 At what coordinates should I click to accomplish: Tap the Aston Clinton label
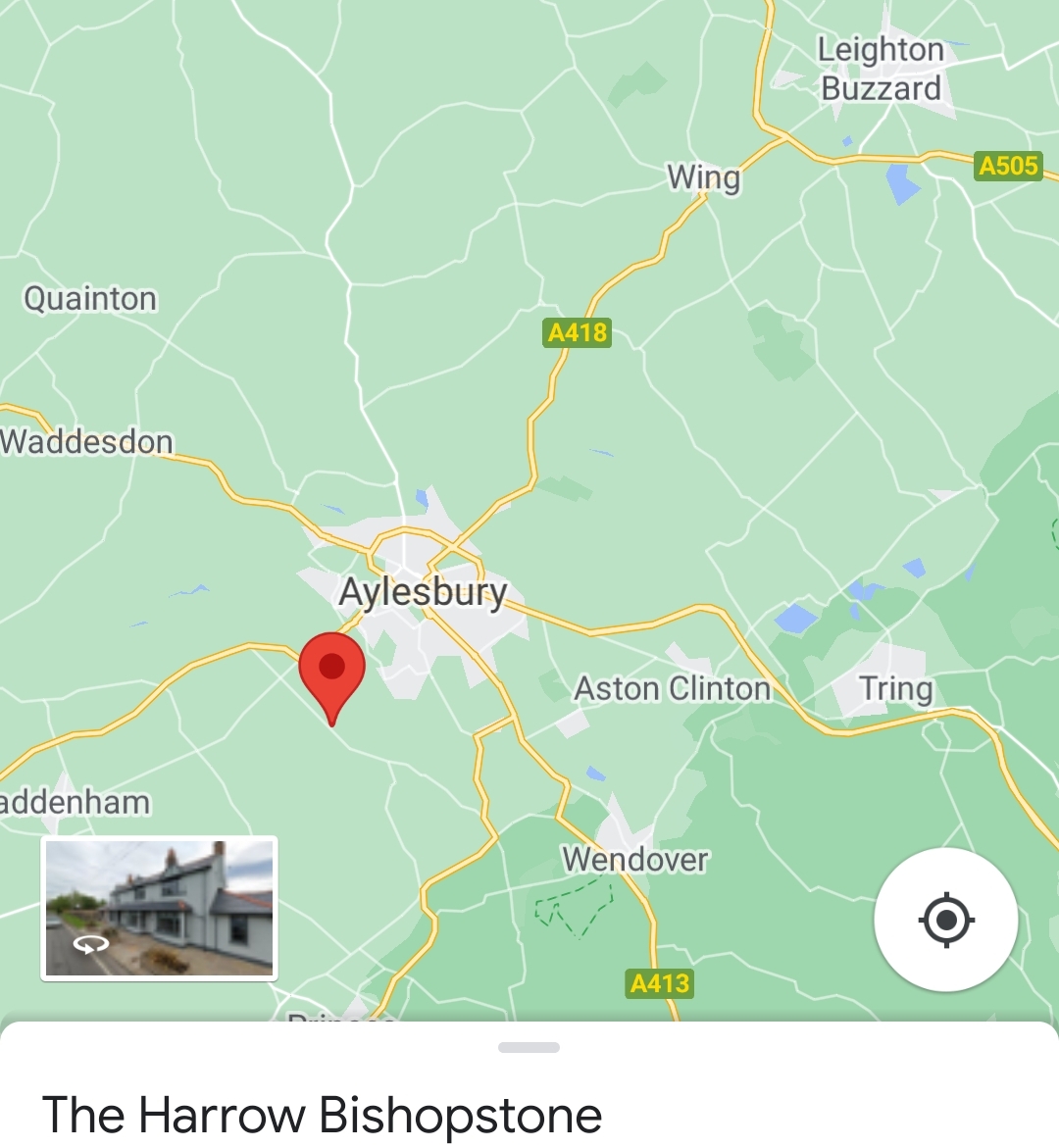[x=673, y=689]
